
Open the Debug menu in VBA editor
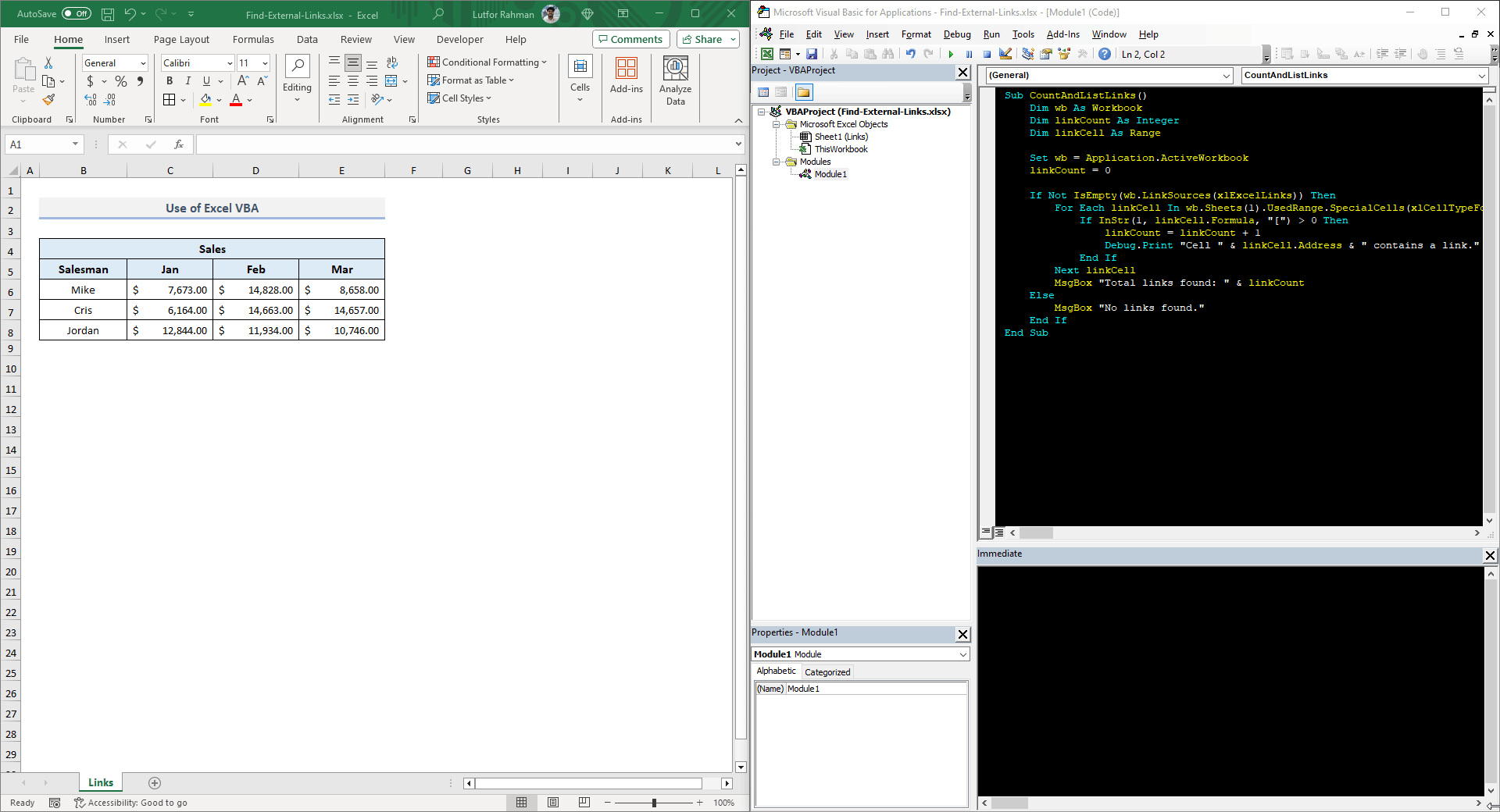(956, 34)
